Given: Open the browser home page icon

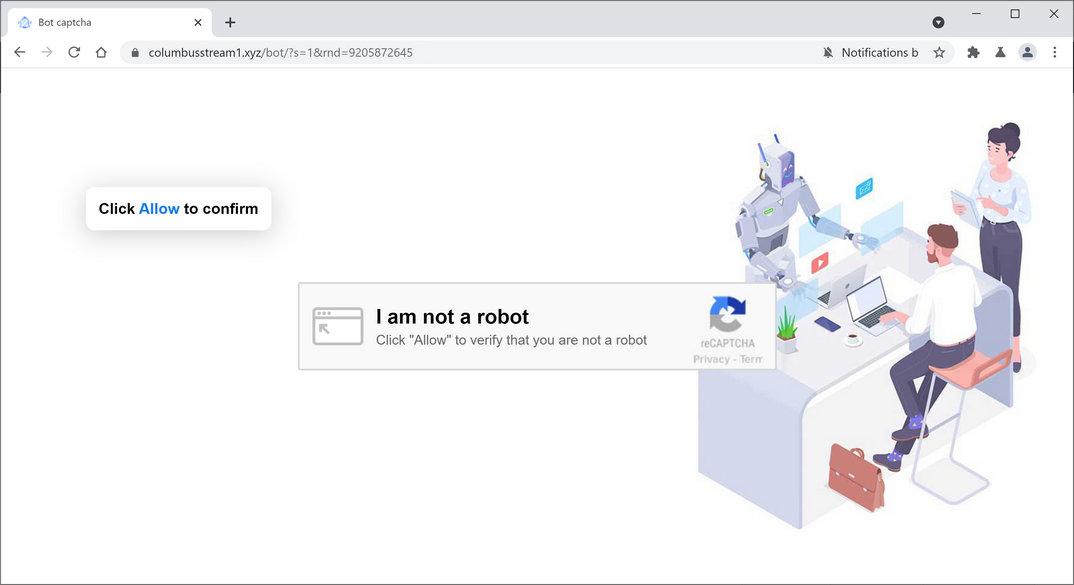Looking at the screenshot, I should point(101,52).
